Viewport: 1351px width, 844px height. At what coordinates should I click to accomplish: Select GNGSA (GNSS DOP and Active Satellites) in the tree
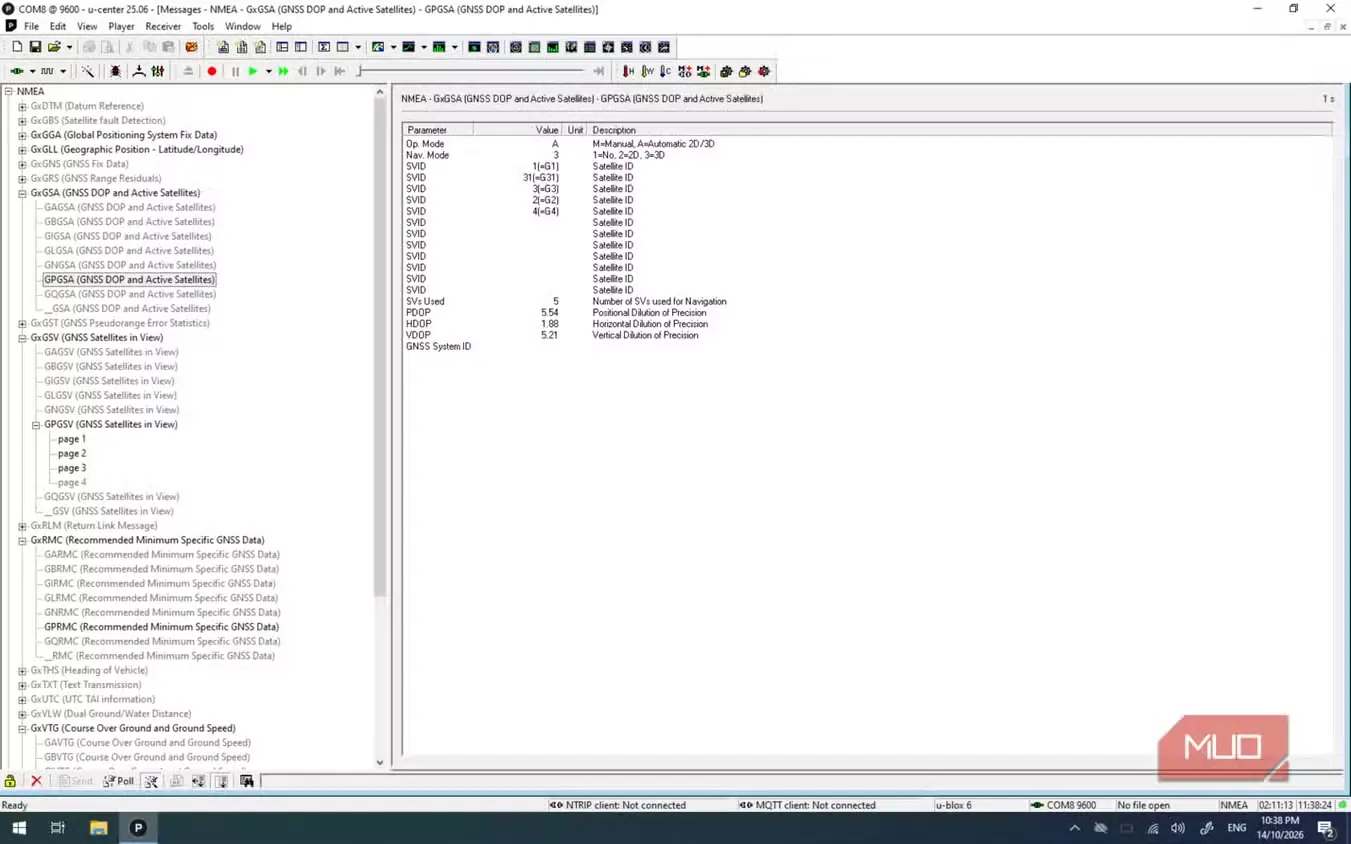point(130,265)
